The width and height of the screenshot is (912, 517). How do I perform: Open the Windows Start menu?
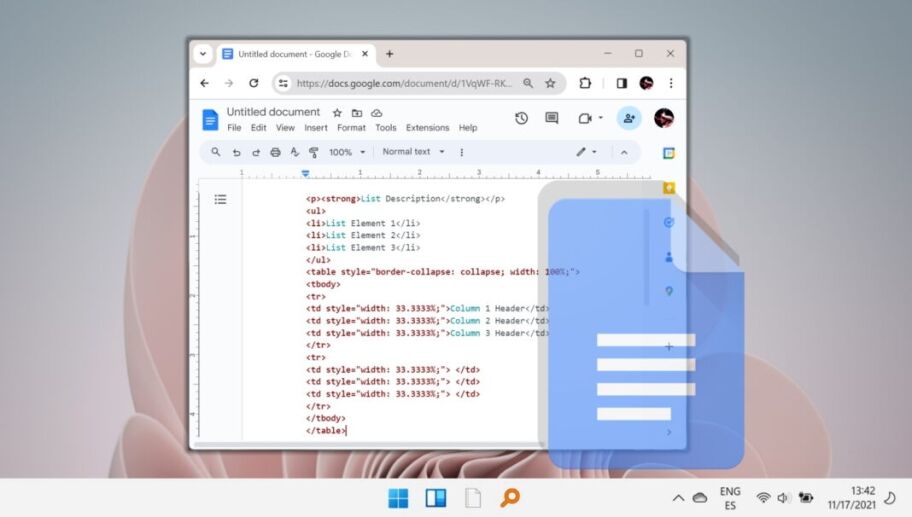(x=398, y=498)
